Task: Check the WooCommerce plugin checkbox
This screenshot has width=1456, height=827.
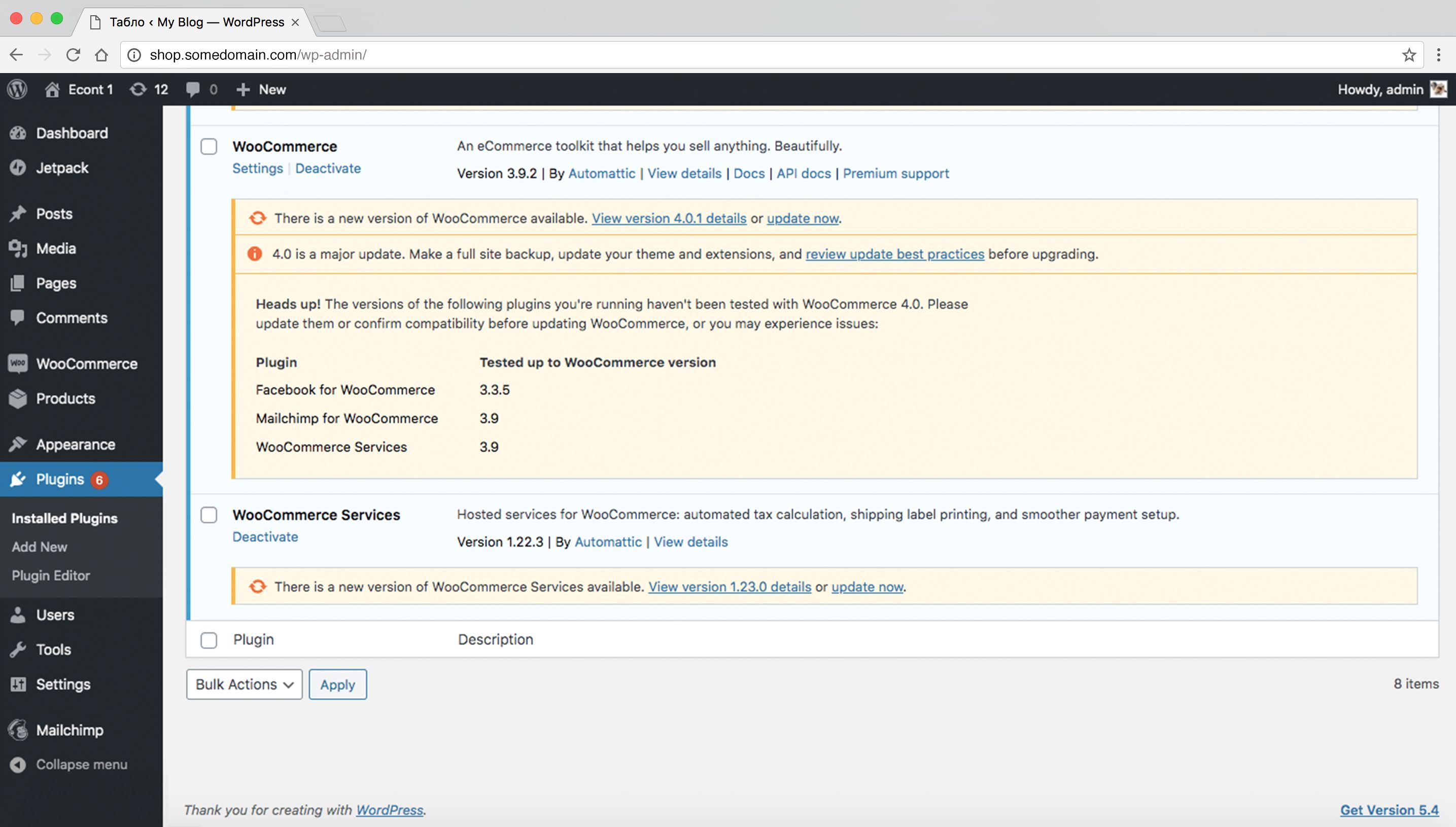Action: point(209,147)
